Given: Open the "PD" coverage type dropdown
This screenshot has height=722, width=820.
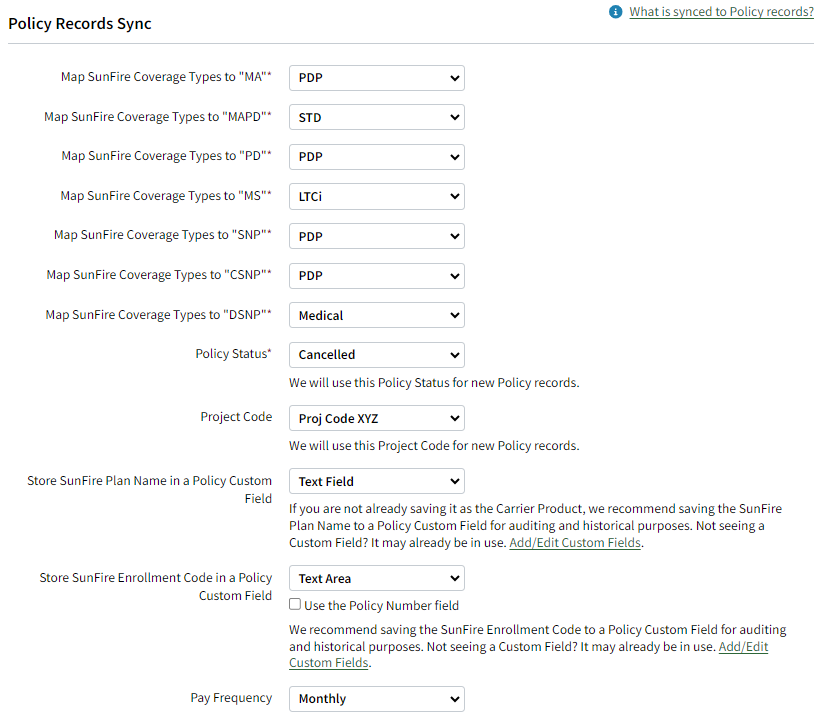Looking at the screenshot, I should (377, 157).
